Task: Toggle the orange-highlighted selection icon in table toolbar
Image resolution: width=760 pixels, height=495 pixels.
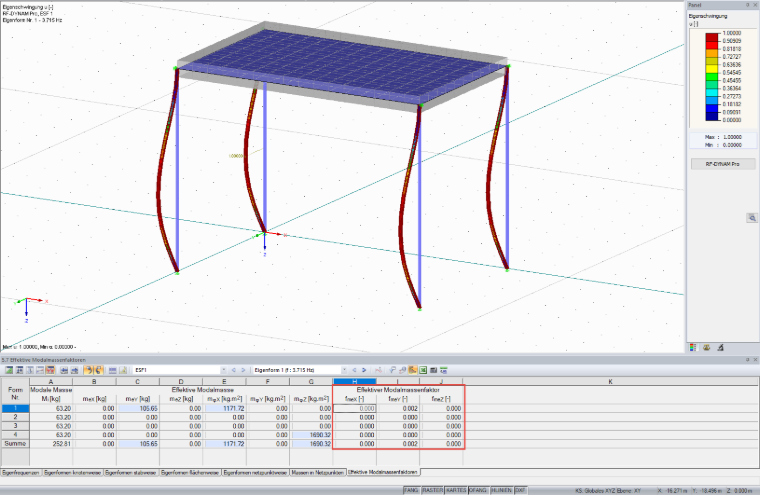Action: coord(412,370)
